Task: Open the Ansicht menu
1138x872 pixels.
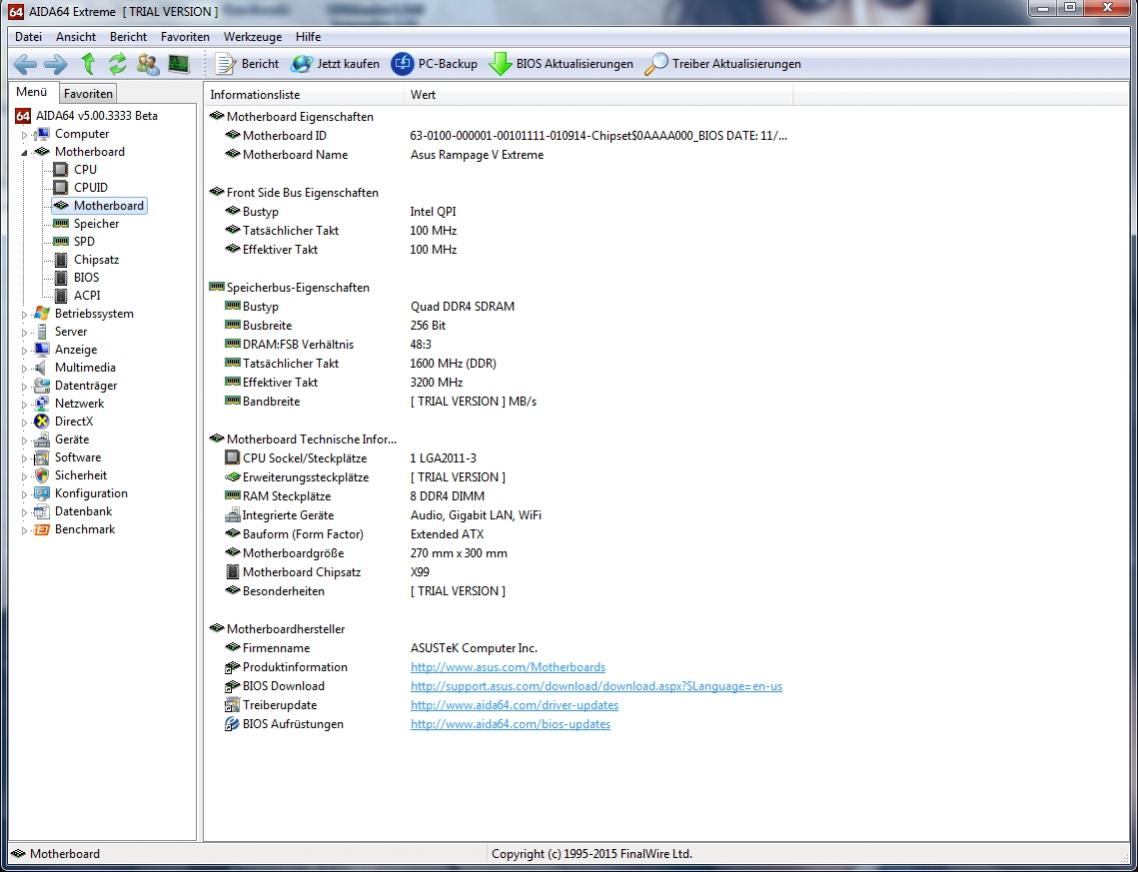Action: point(76,36)
